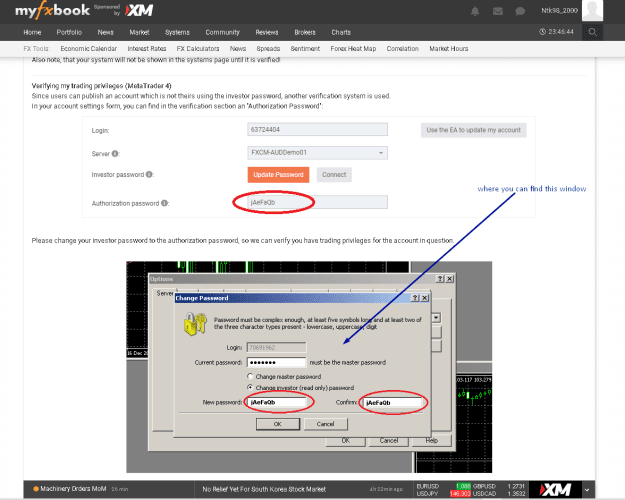Viewport: 625px width, 500px height.
Task: Open Forex Heat Map tool link
Action: tap(353, 49)
